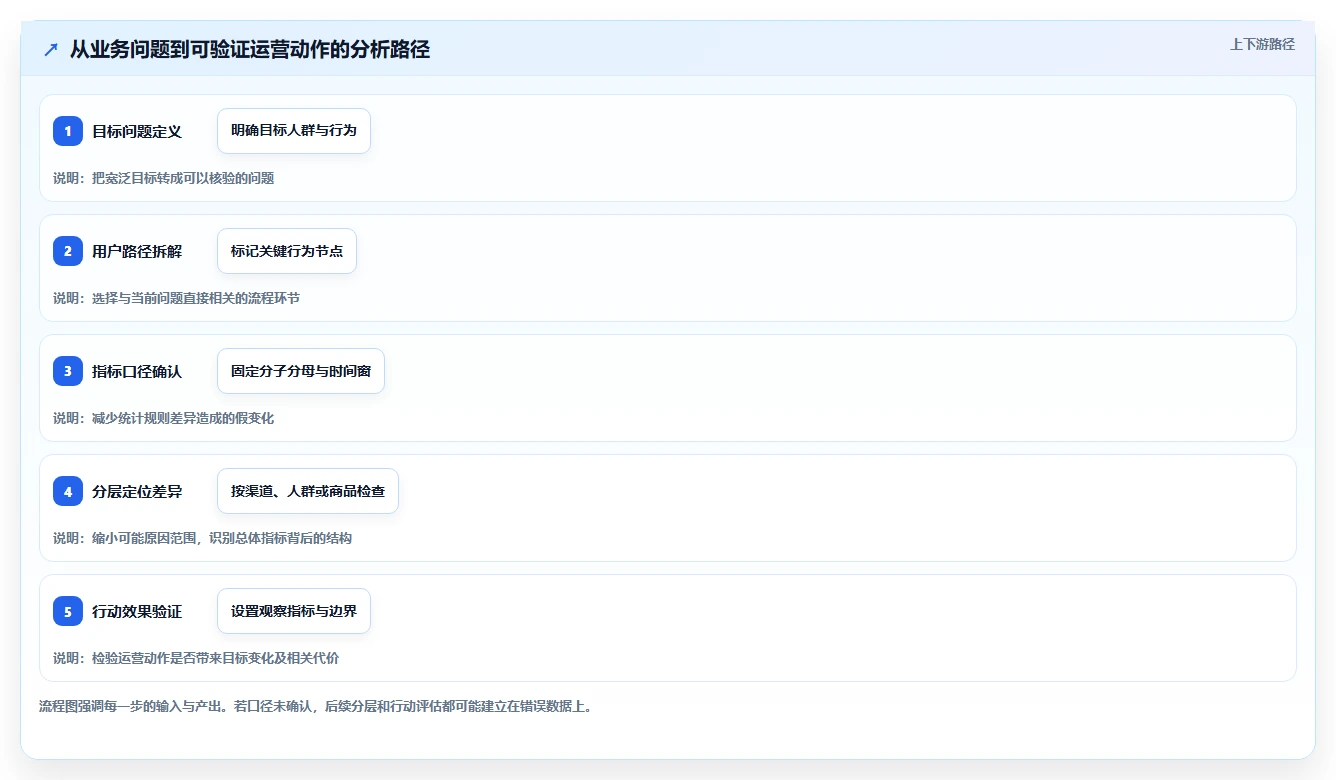This screenshot has width=1336, height=780.
Task: Click description 选择与当前问题直接相关的流程环节
Action: (x=196, y=298)
